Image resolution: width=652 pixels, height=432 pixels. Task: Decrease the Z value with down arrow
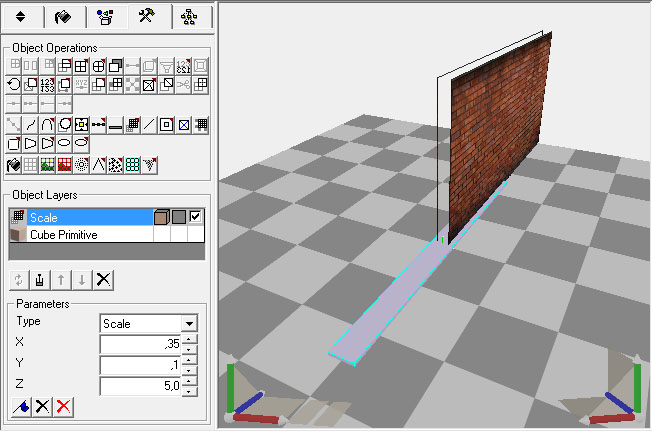click(190, 390)
